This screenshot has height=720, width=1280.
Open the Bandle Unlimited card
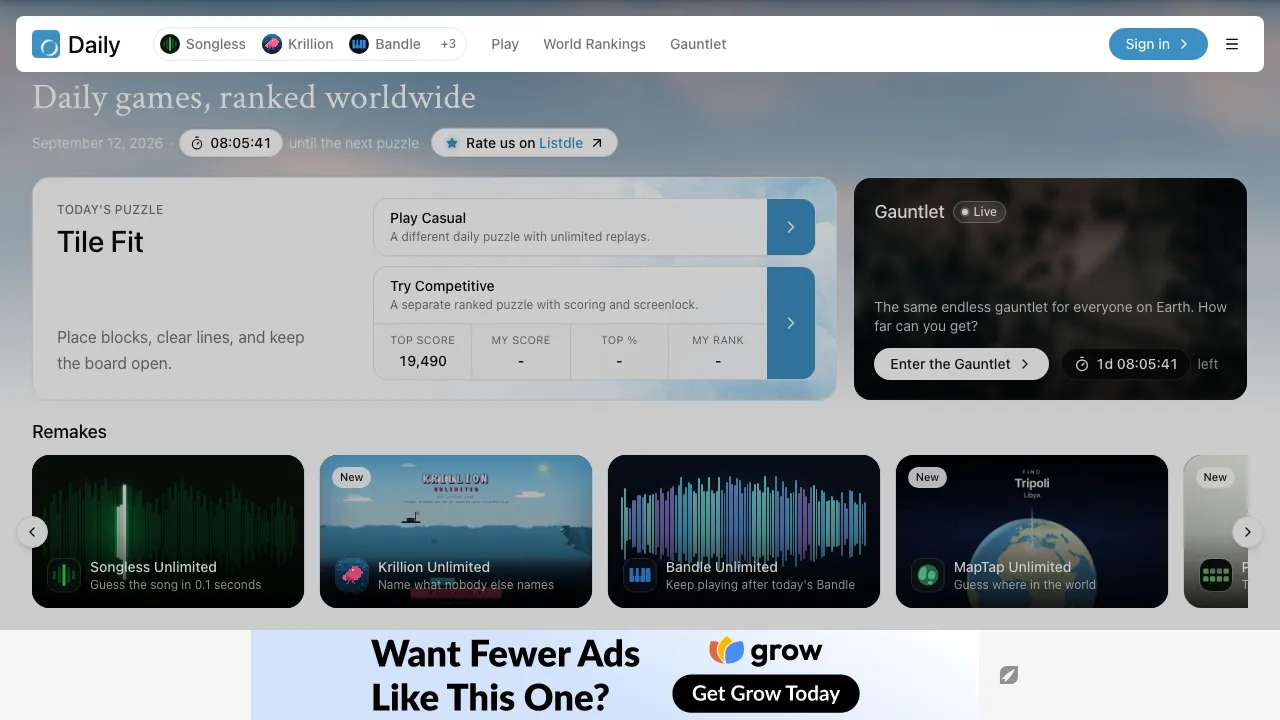coord(744,531)
